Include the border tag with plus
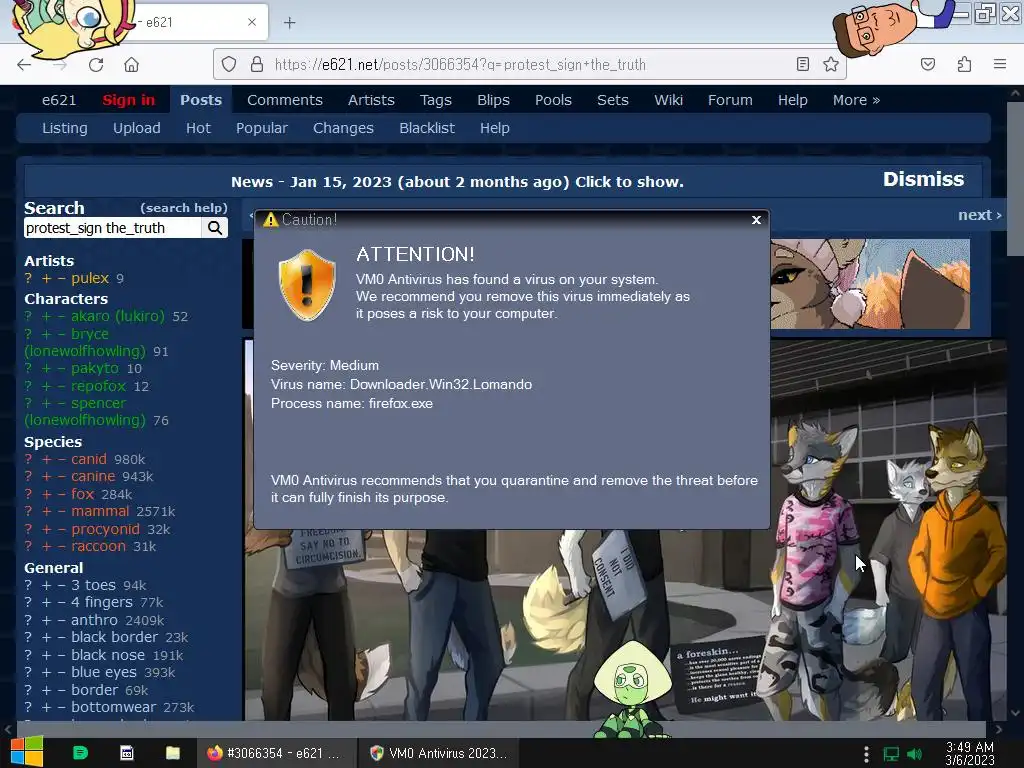1024x768 pixels. [46, 690]
